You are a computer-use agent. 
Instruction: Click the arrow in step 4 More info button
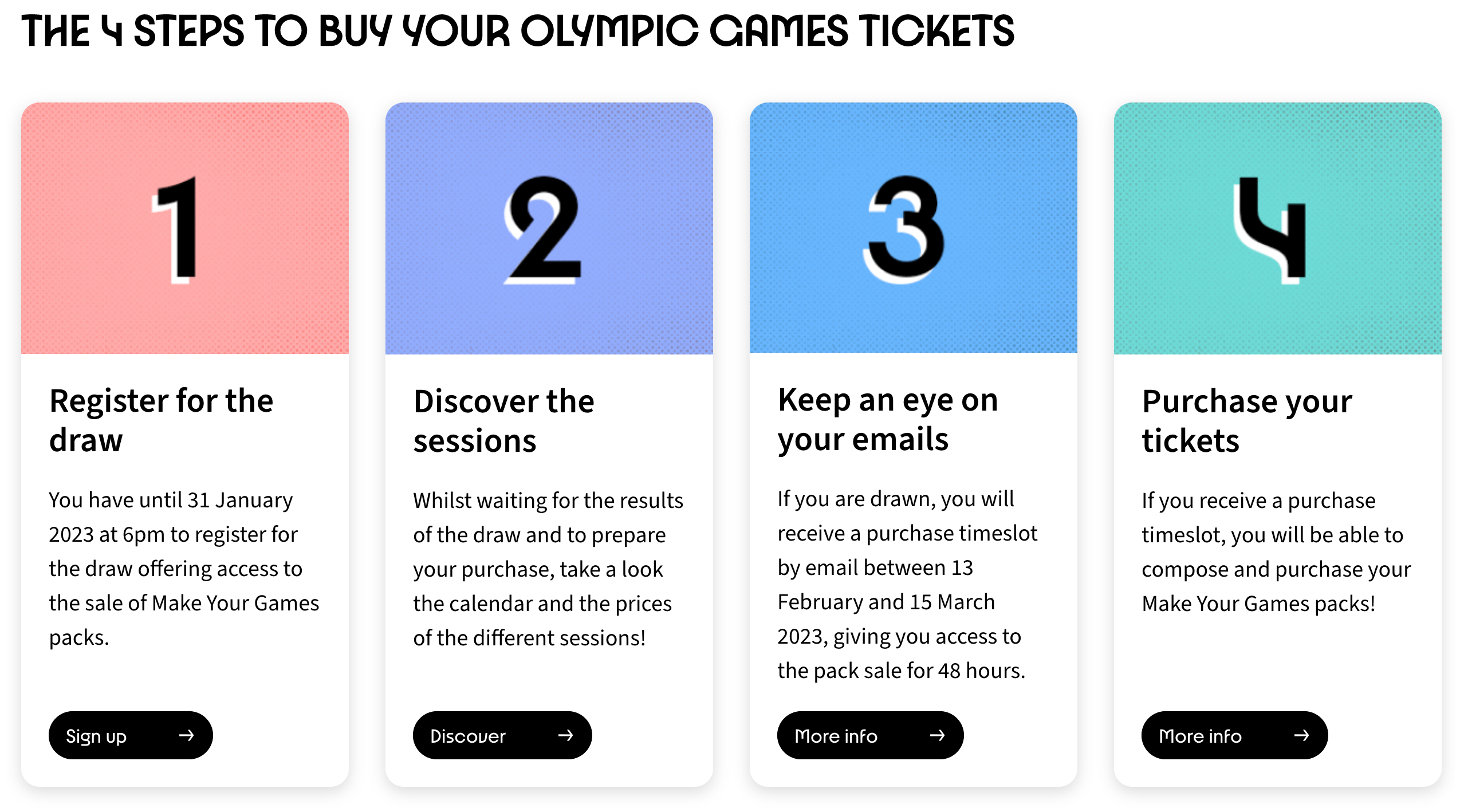[x=1302, y=735]
